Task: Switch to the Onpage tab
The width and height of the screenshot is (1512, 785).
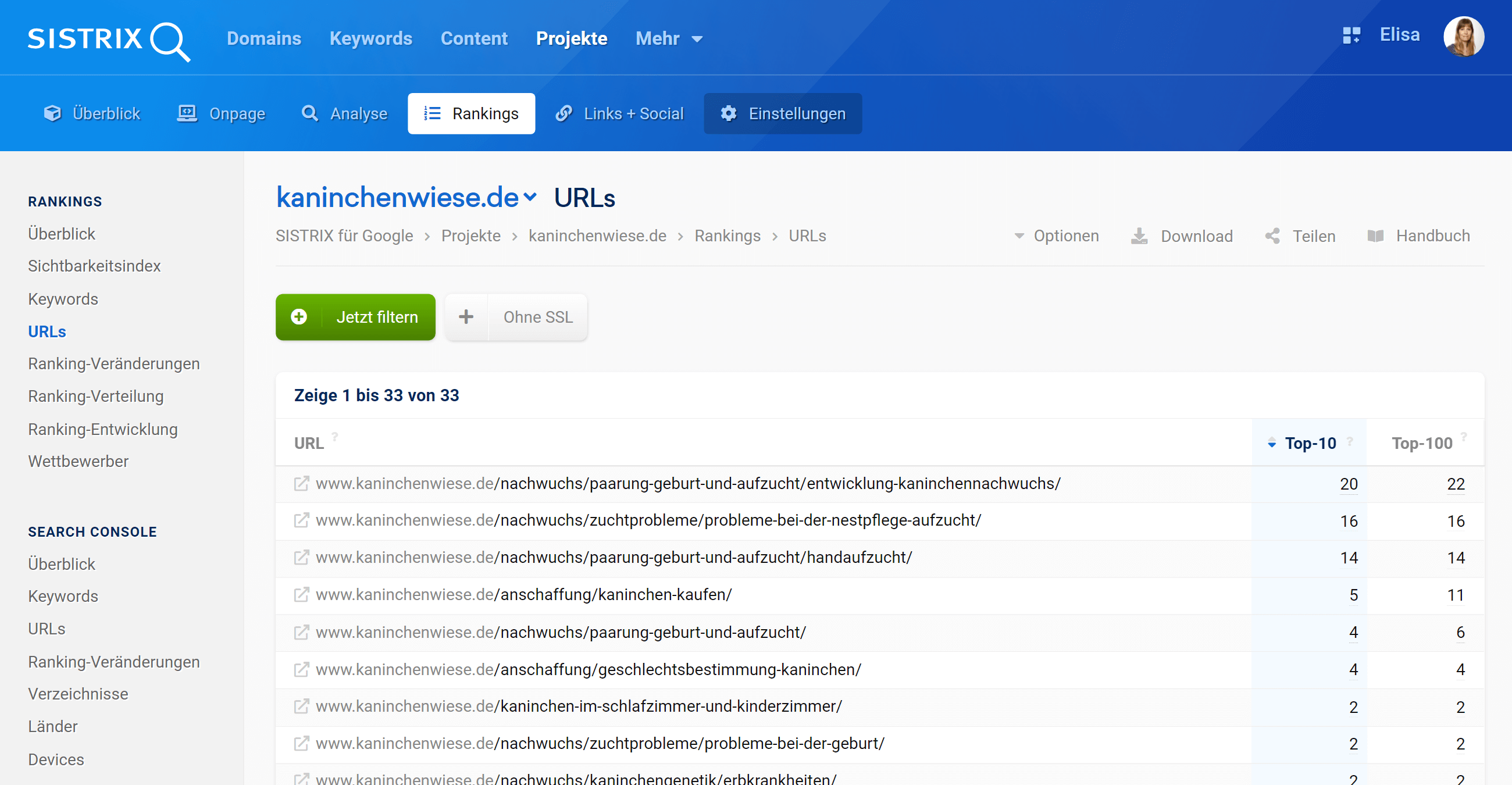Action: 222,113
